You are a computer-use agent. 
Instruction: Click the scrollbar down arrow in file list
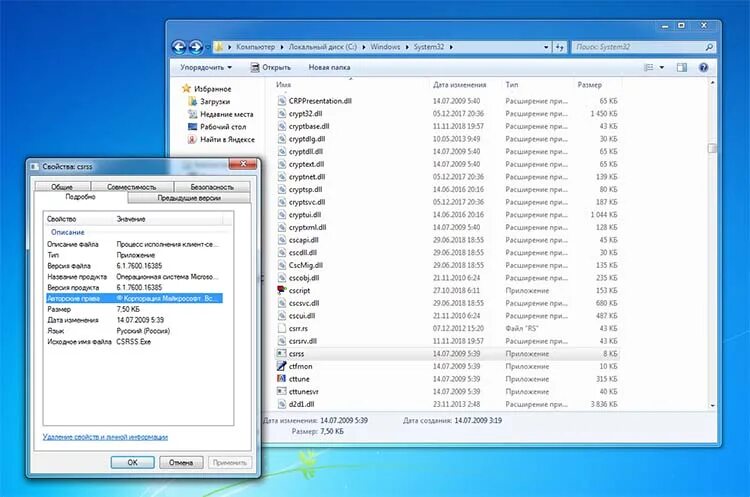tap(712, 405)
